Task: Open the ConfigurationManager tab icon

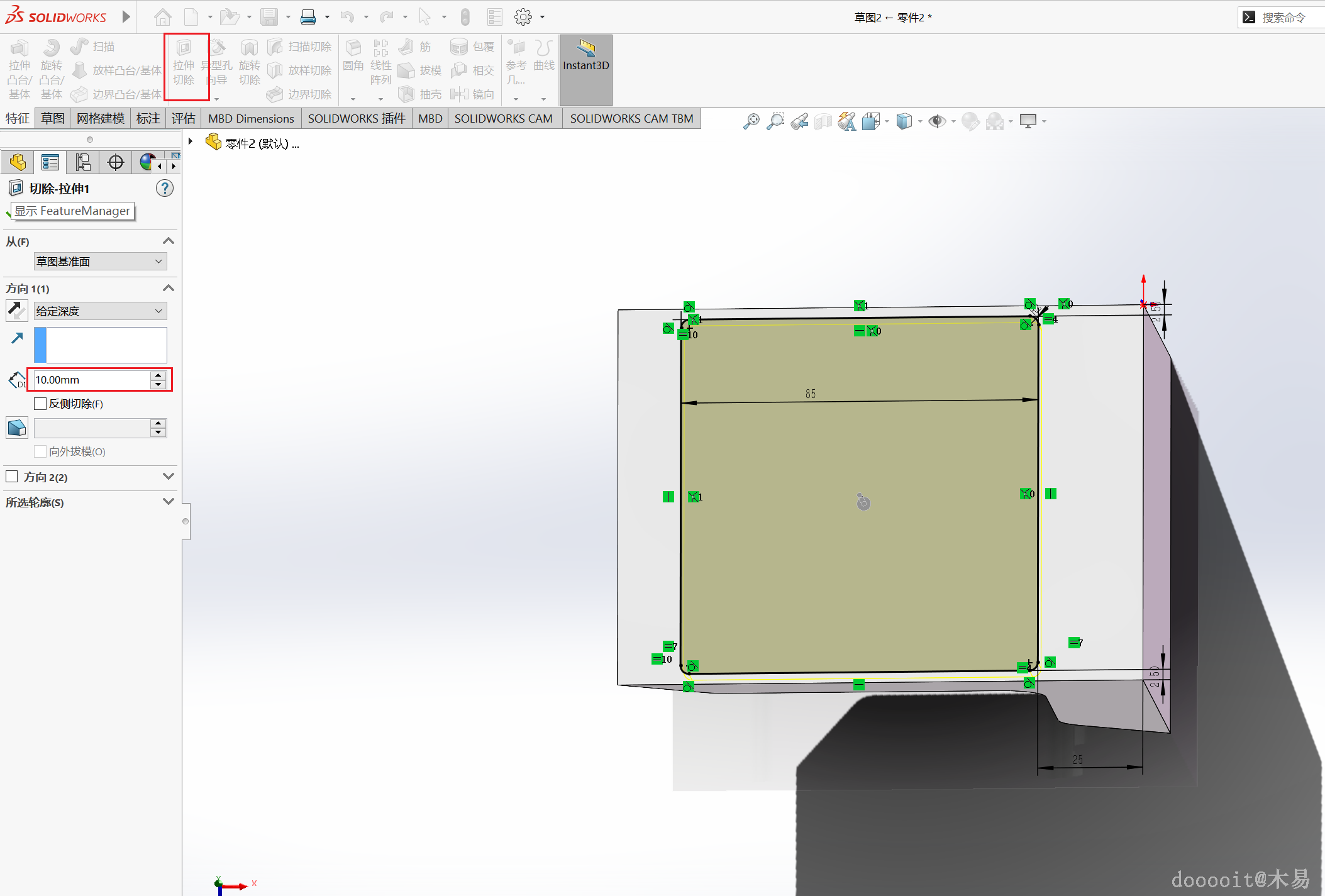Action: (x=82, y=163)
